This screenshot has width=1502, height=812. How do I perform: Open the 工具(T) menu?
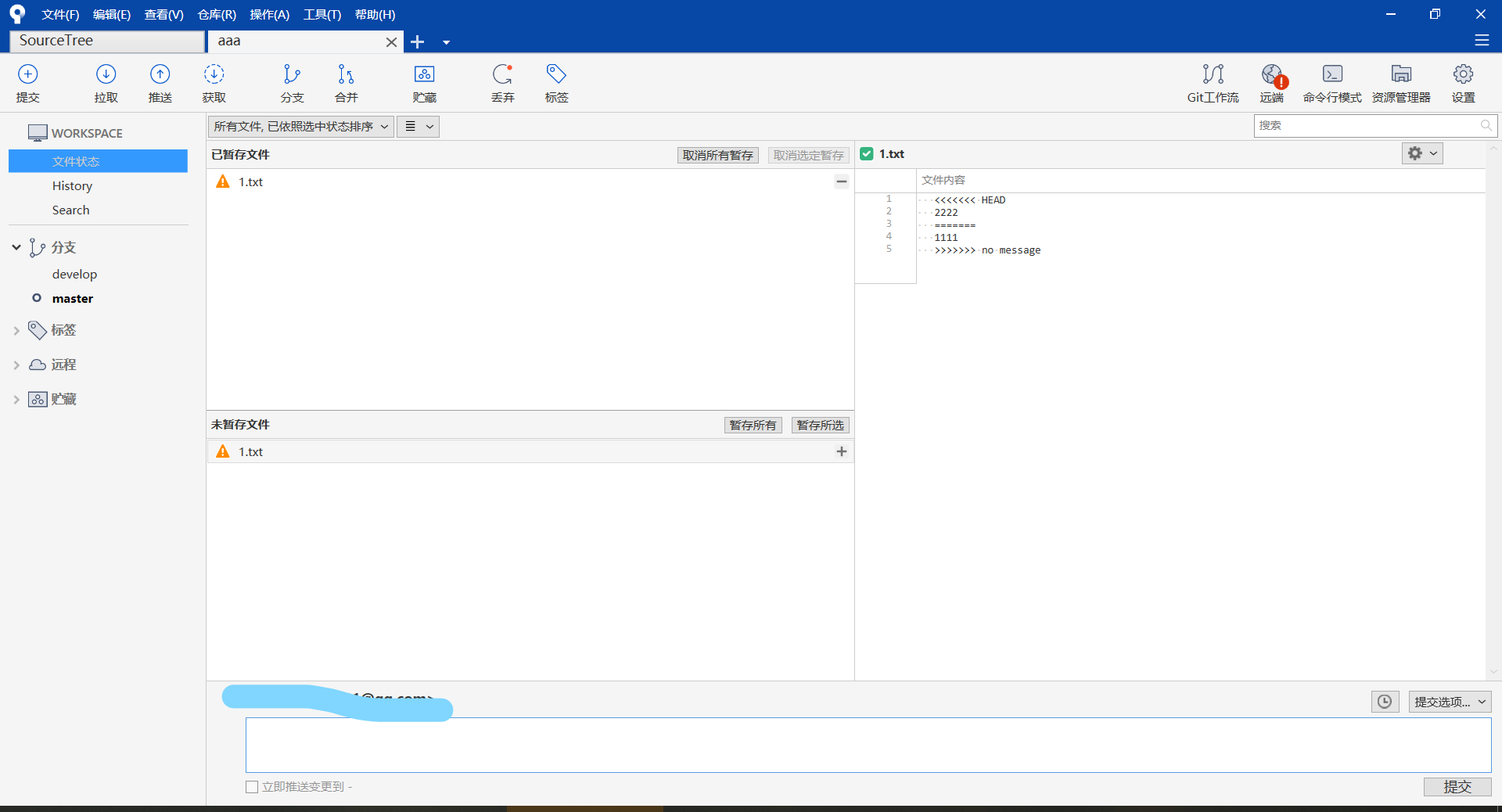pos(322,15)
